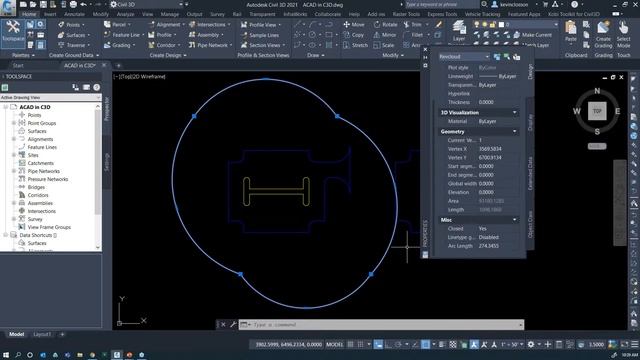Click the Parcel tool icon
640x360 pixels.
[107, 24]
